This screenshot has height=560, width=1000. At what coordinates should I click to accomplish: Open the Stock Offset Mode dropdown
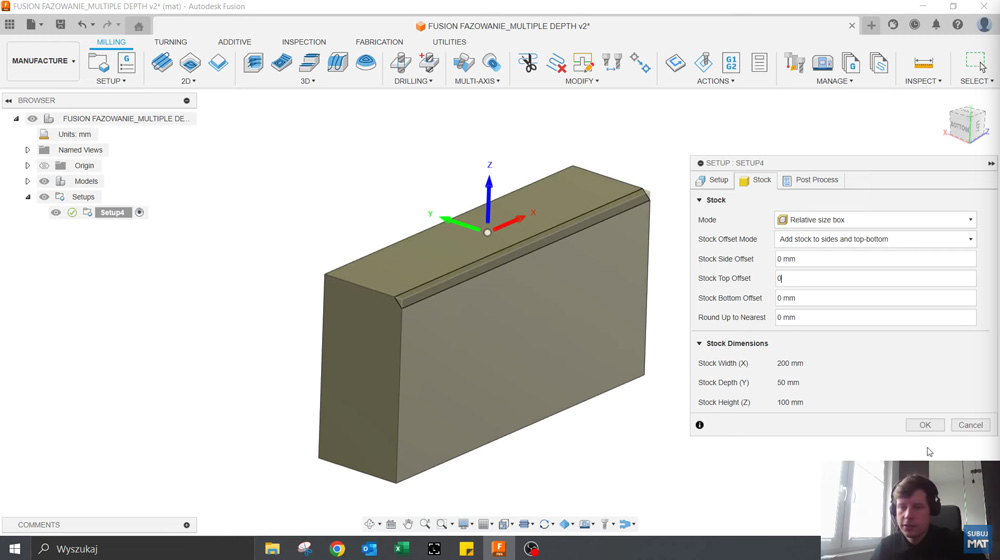[x=875, y=239]
